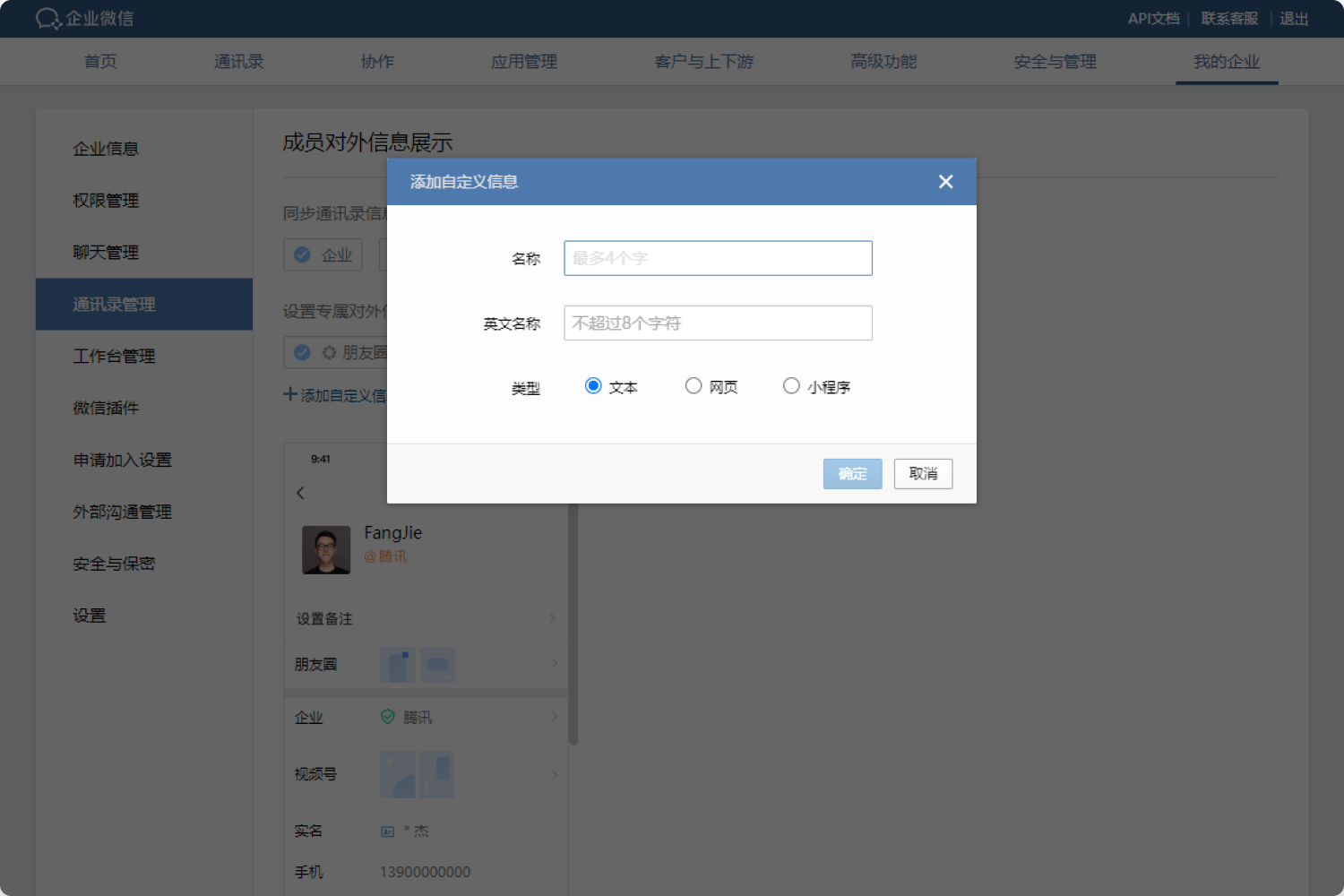The height and width of the screenshot is (896, 1344).
Task: Click the plus icon beside 添加自定义信息
Action: click(x=289, y=394)
